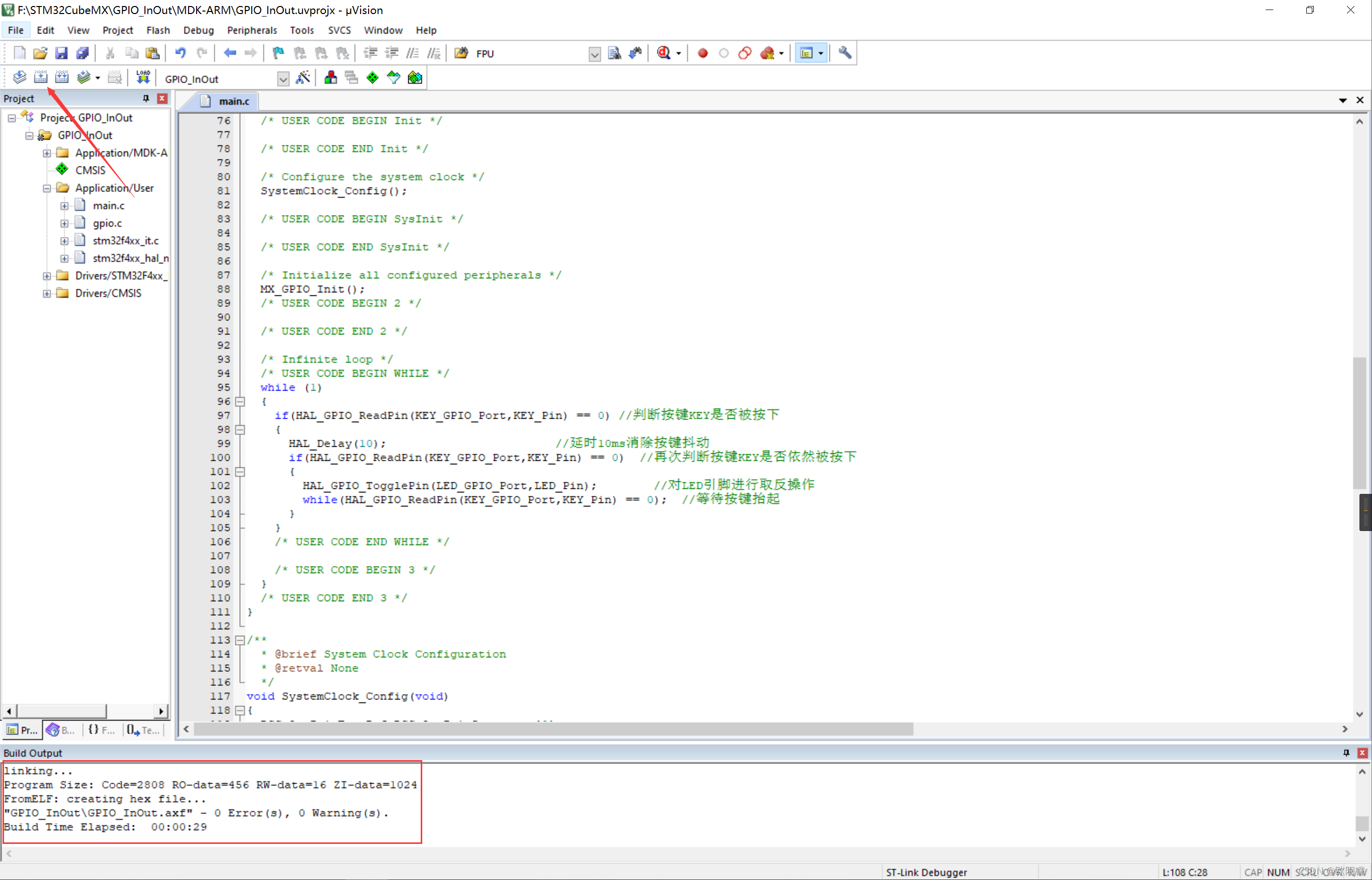Open the Peripherals menu
This screenshot has width=1372, height=880.
click(252, 30)
